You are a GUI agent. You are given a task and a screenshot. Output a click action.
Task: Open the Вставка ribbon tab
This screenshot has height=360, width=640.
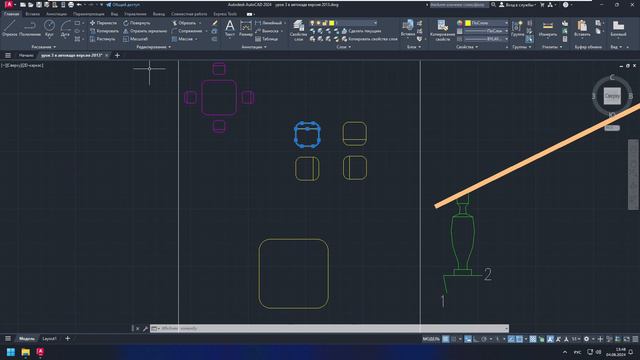32,14
